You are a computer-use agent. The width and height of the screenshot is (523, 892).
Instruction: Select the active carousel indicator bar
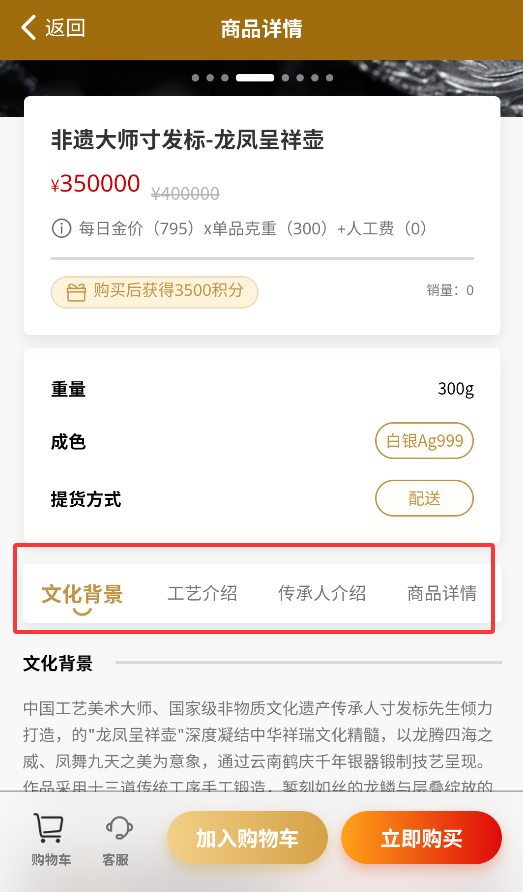pos(255,77)
